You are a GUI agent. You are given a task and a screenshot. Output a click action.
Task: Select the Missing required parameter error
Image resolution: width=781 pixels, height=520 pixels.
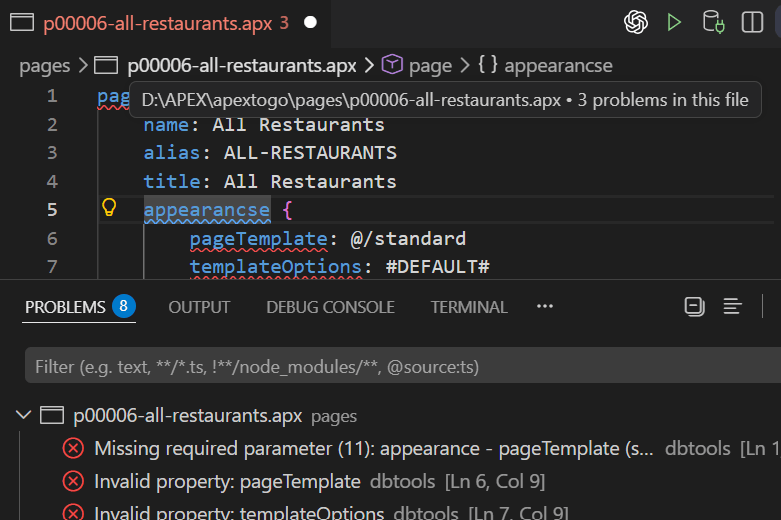374,449
